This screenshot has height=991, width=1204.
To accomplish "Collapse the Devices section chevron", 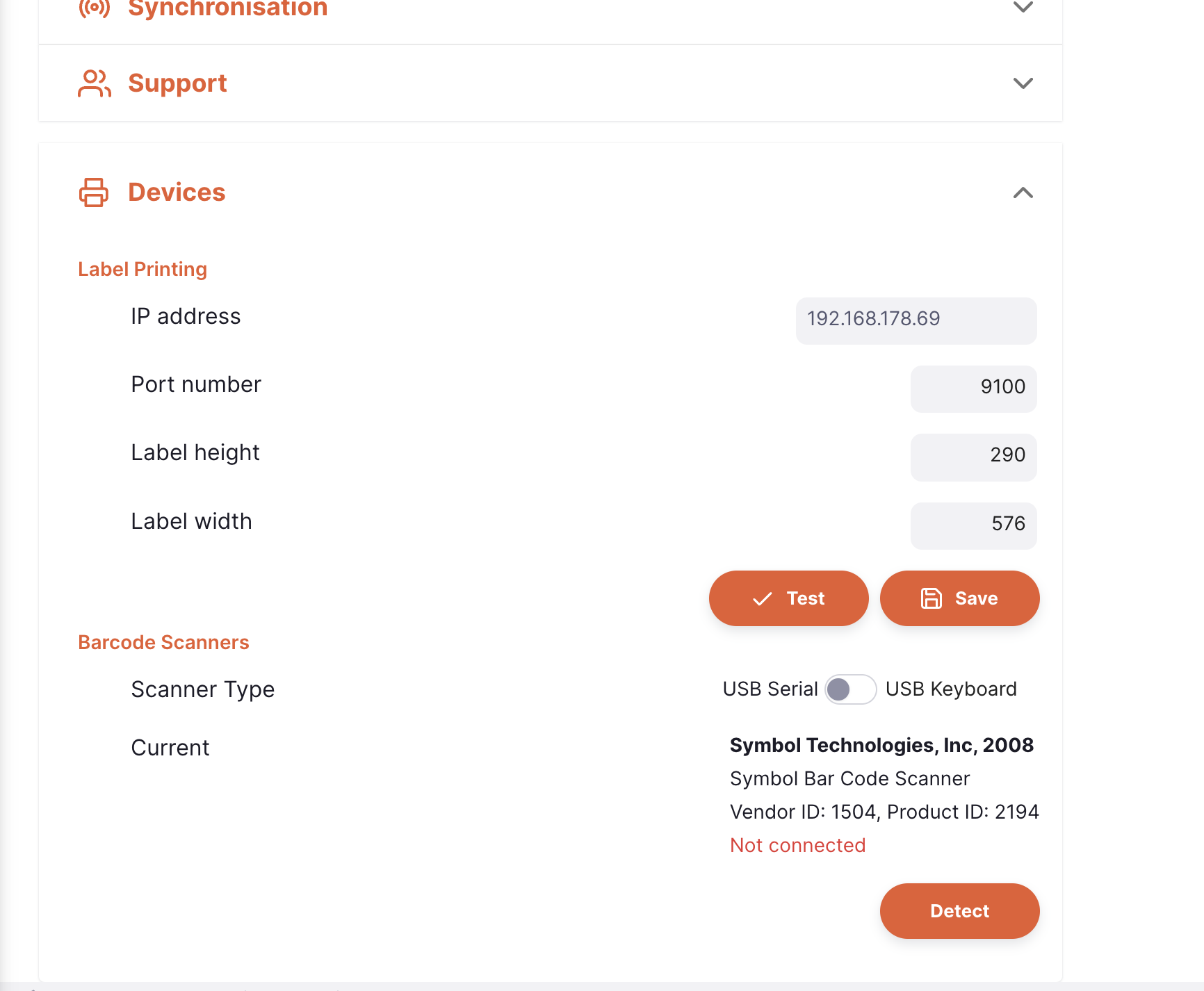I will 1023,193.
